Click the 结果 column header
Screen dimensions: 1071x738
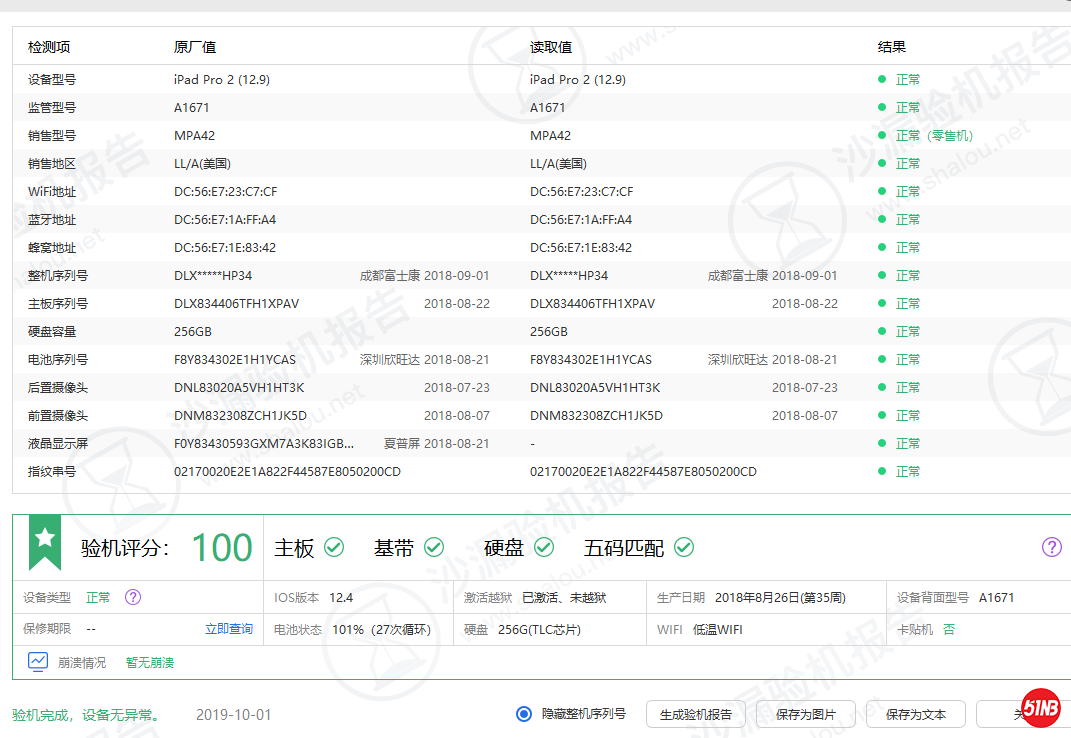(892, 47)
